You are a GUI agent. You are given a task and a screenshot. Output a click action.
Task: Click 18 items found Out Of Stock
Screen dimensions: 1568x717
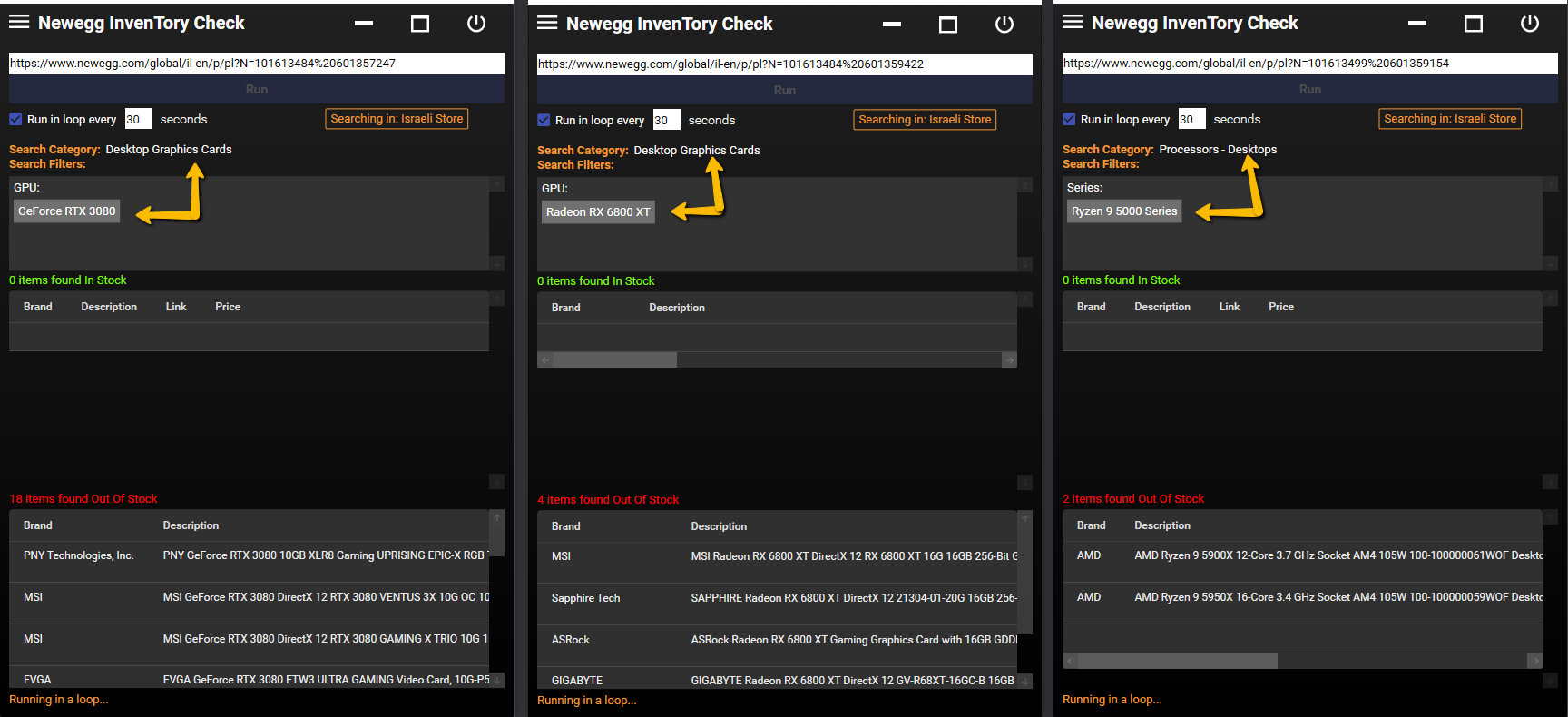pos(83,499)
